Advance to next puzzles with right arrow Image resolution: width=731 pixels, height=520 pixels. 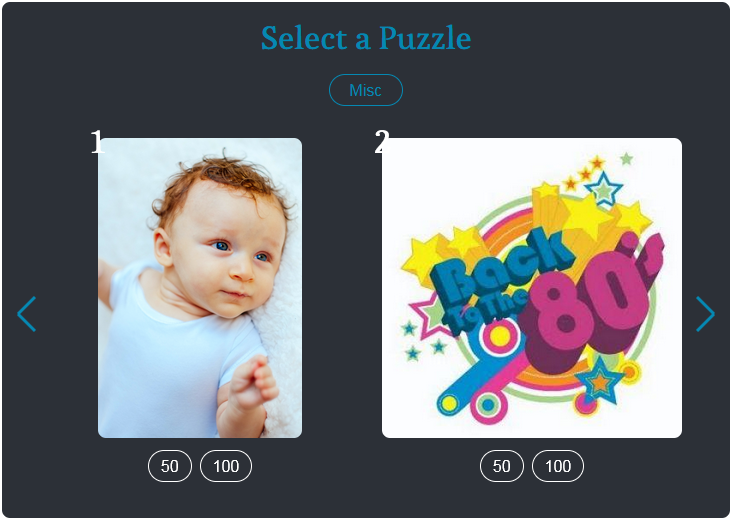coord(705,314)
